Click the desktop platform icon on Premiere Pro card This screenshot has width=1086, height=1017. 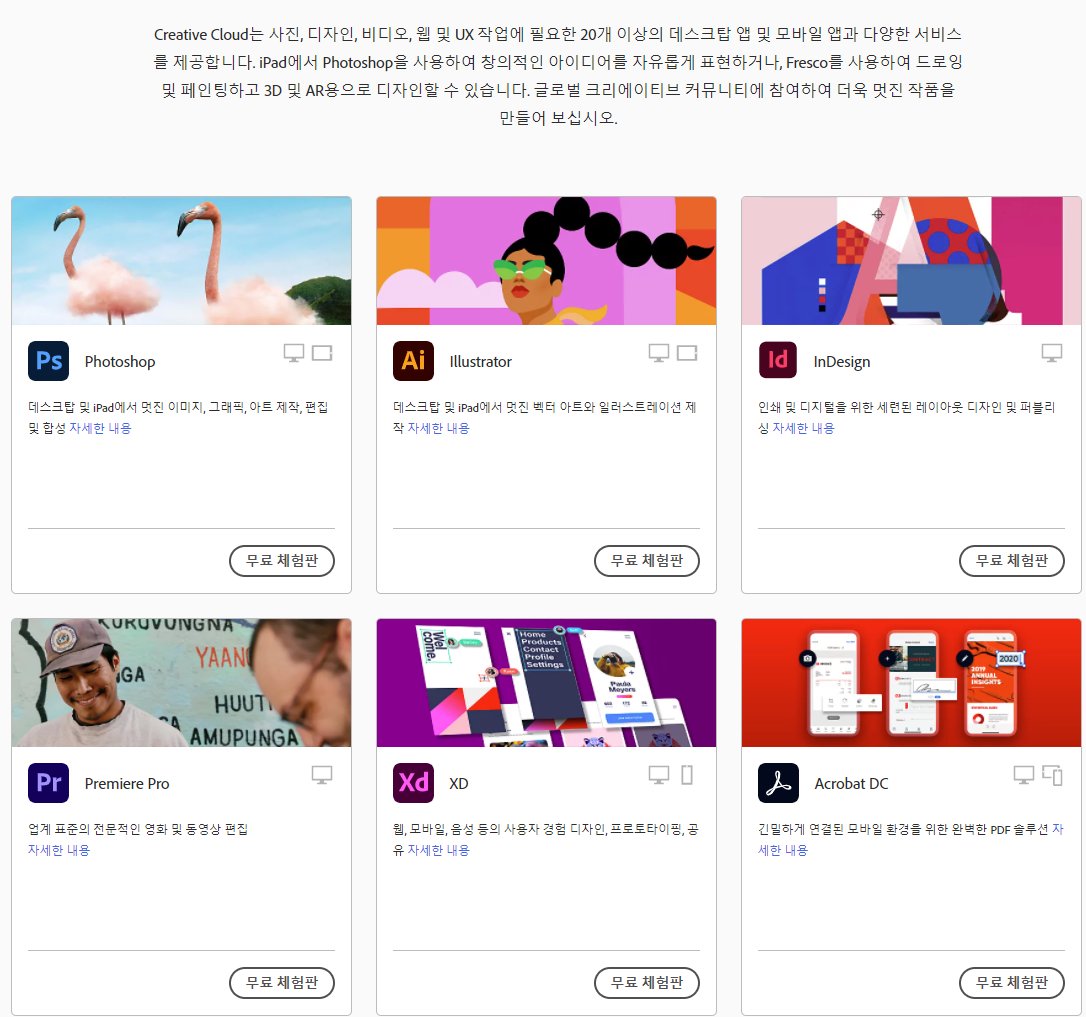(x=322, y=775)
